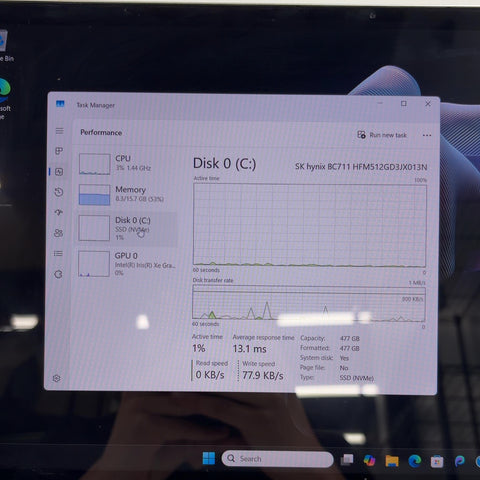Select Recycle Bin desktop icon
This screenshot has width=480, height=480.
pos(6,46)
